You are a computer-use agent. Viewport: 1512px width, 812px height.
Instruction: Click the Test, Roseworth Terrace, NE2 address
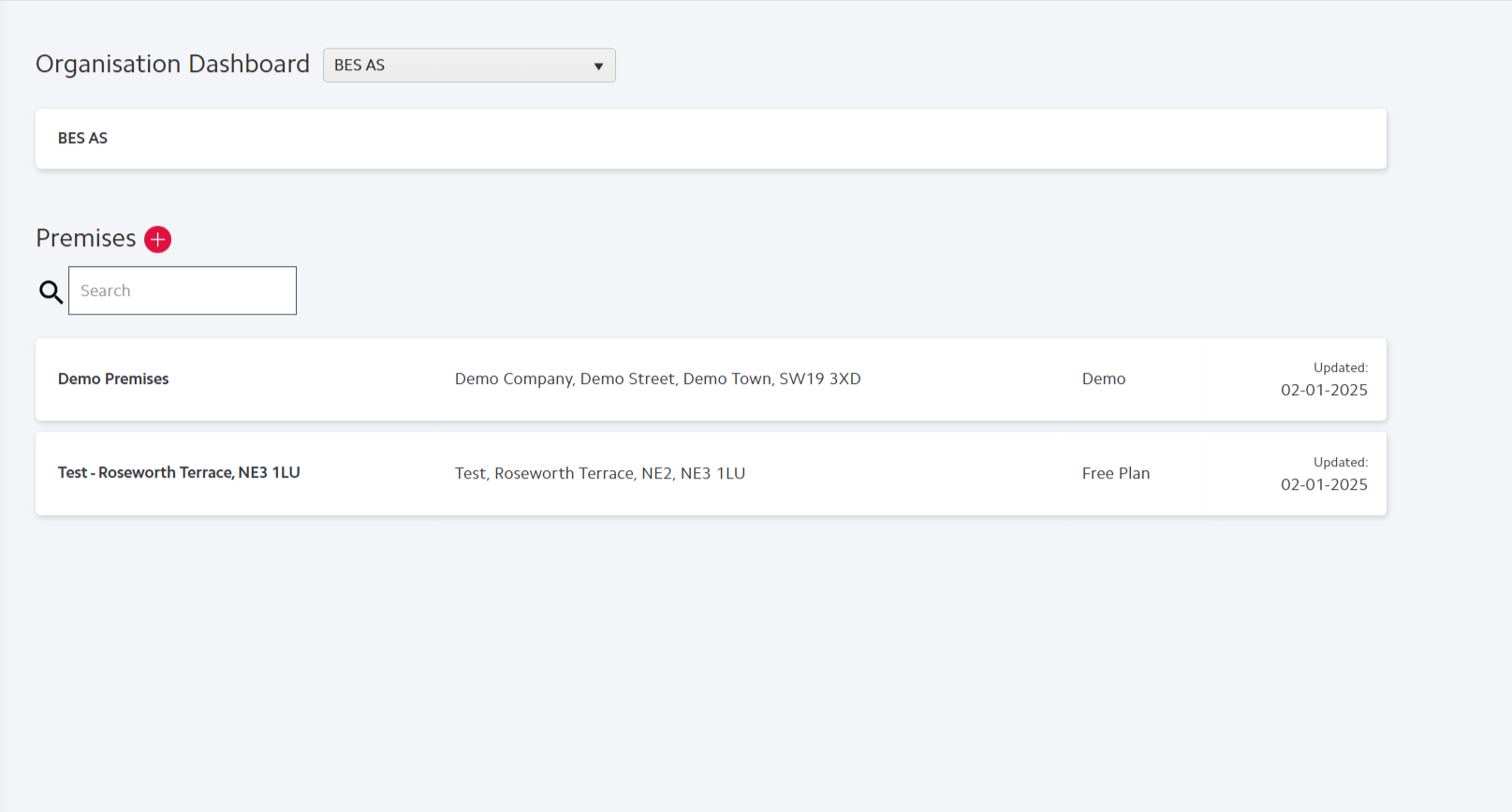599,474
